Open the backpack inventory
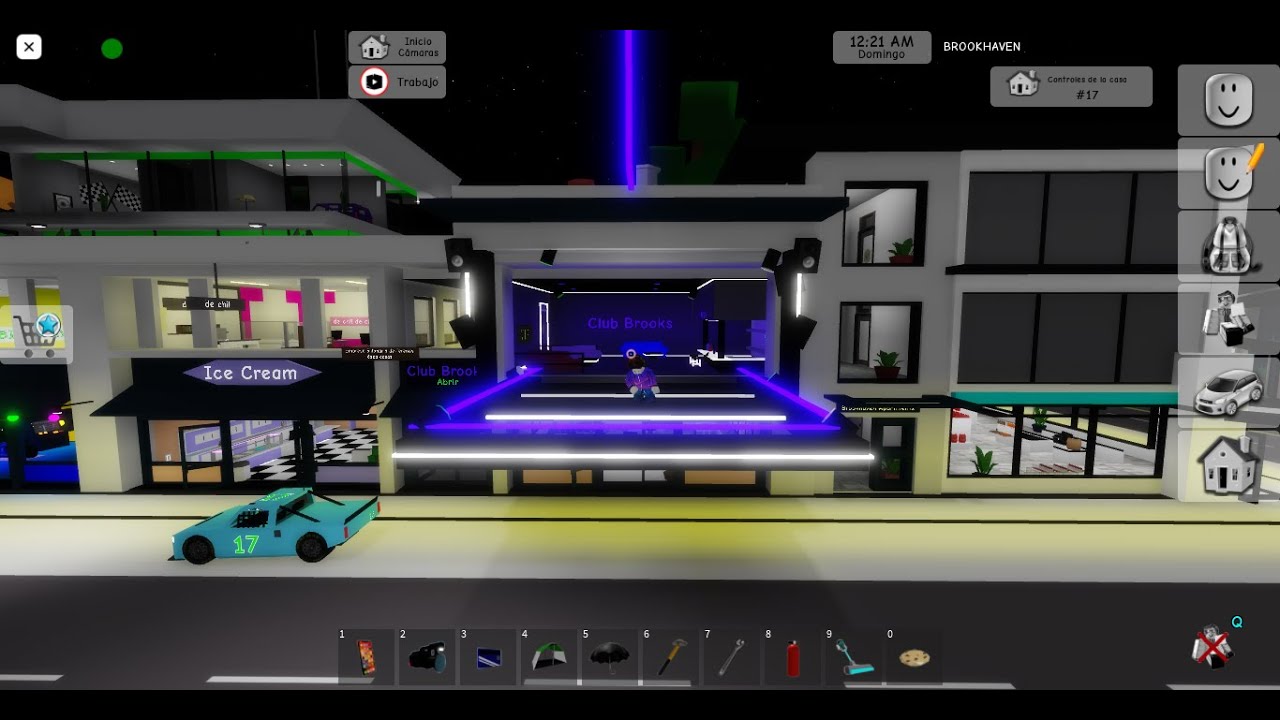The height and width of the screenshot is (720, 1280). pos(1228,246)
